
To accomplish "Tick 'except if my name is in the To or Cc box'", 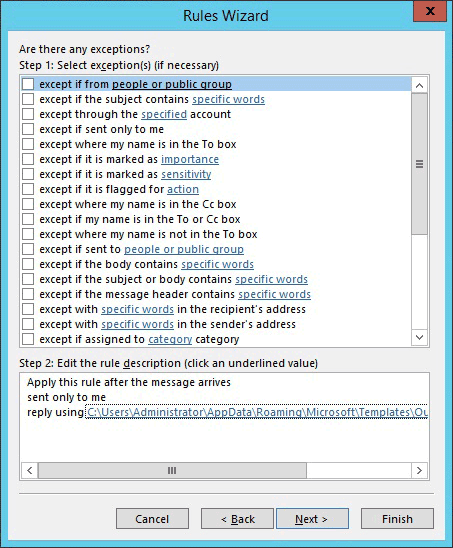I will tap(28, 219).
